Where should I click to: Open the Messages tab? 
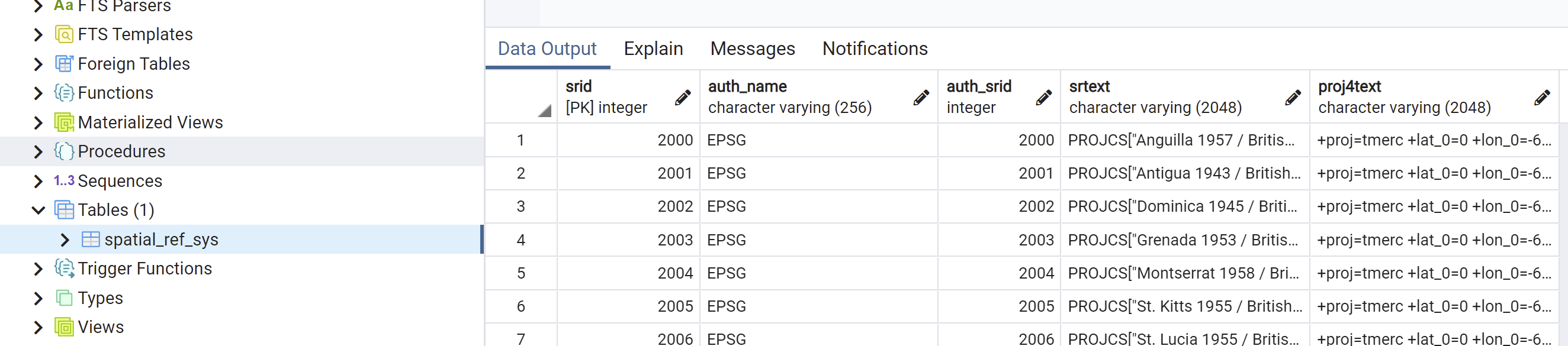[753, 48]
